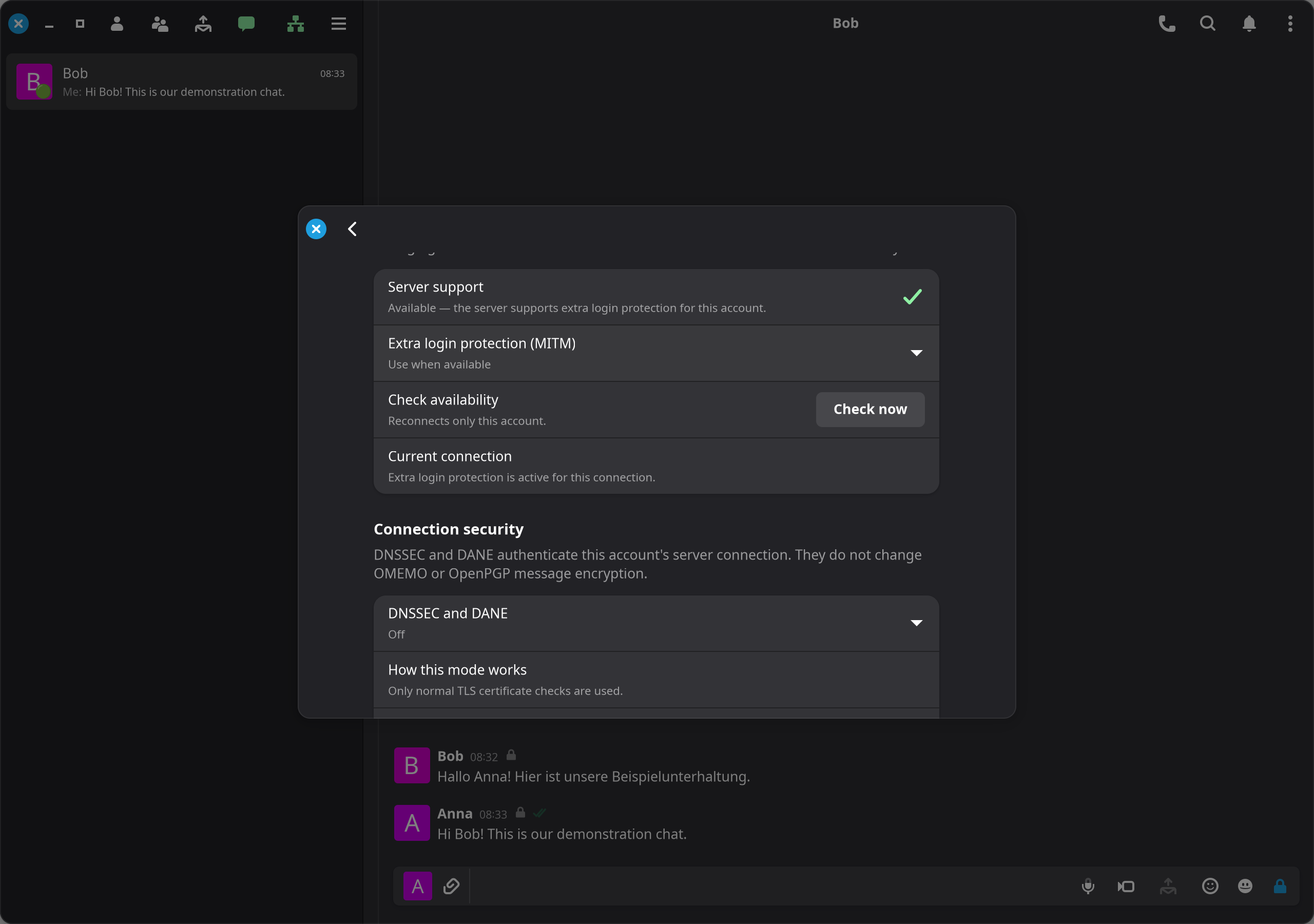Viewport: 1314px width, 924px height.
Task: Click Bob's avatar in the chat list
Action: [x=34, y=82]
